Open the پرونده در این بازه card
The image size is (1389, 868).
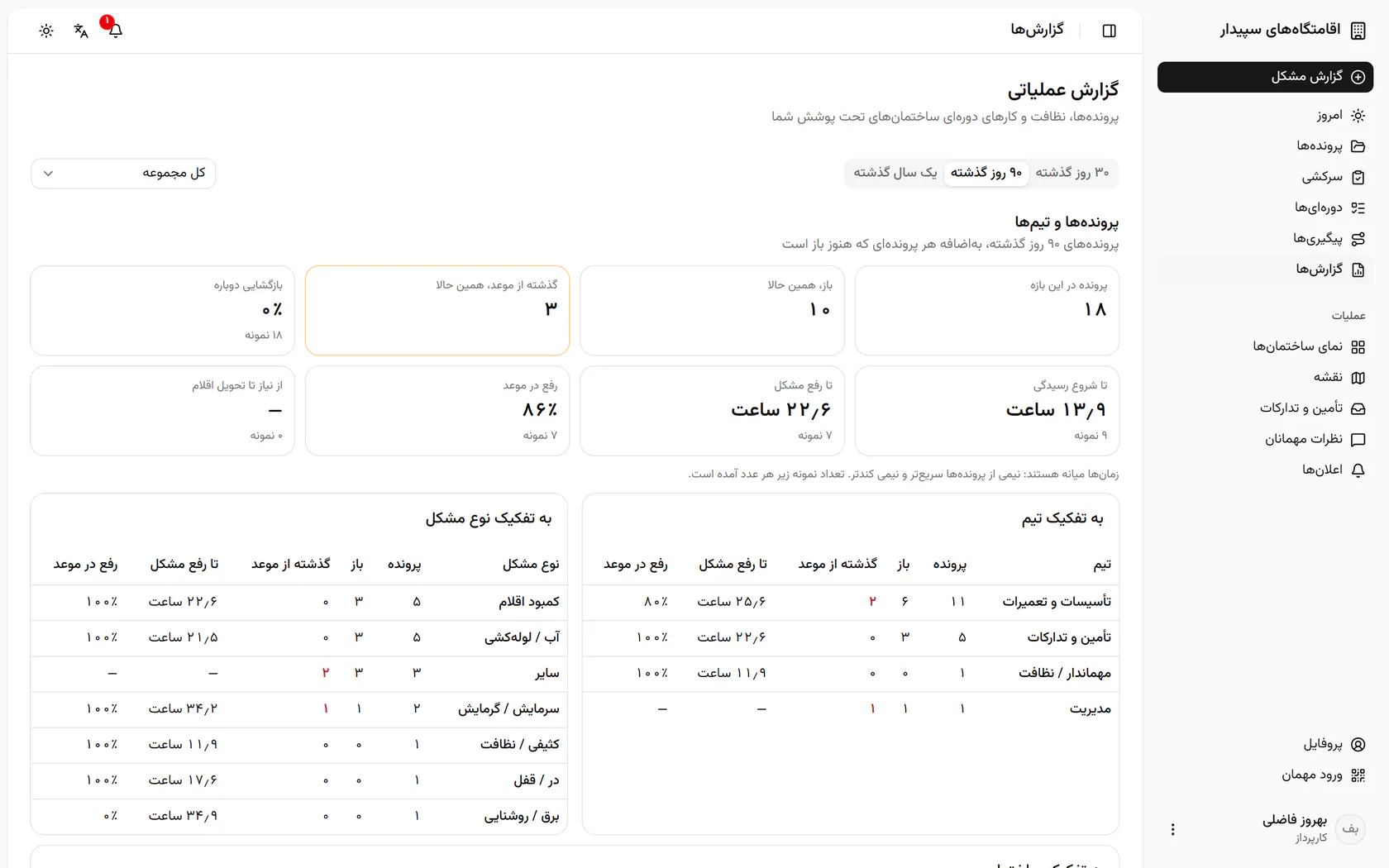(x=987, y=311)
